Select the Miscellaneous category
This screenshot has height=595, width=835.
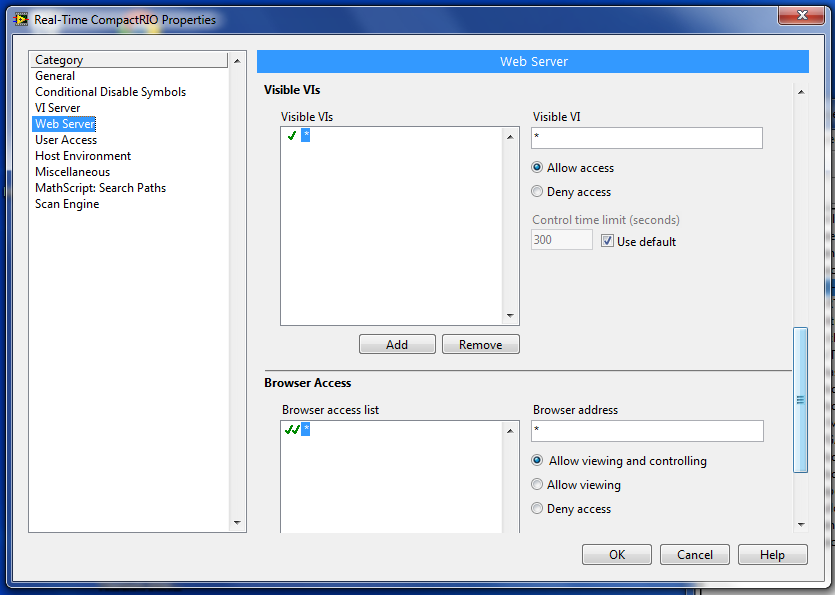[72, 172]
